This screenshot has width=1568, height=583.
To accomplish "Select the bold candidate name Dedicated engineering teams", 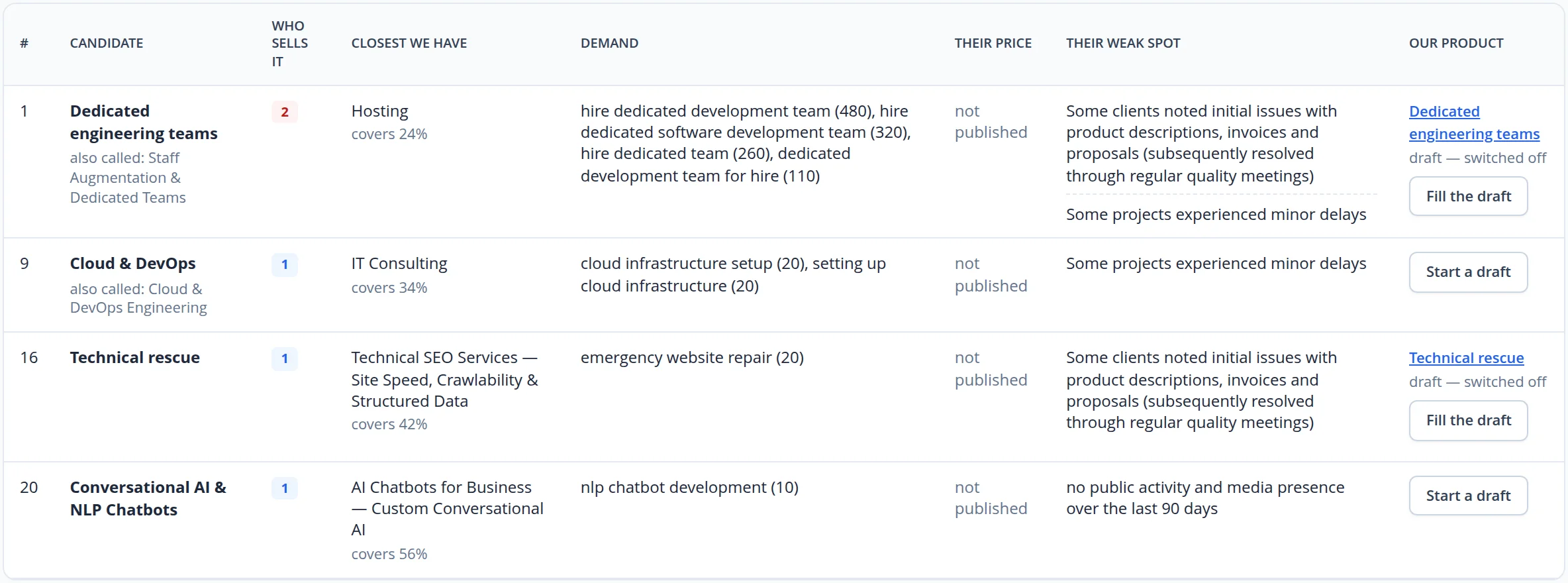I will [144, 122].
